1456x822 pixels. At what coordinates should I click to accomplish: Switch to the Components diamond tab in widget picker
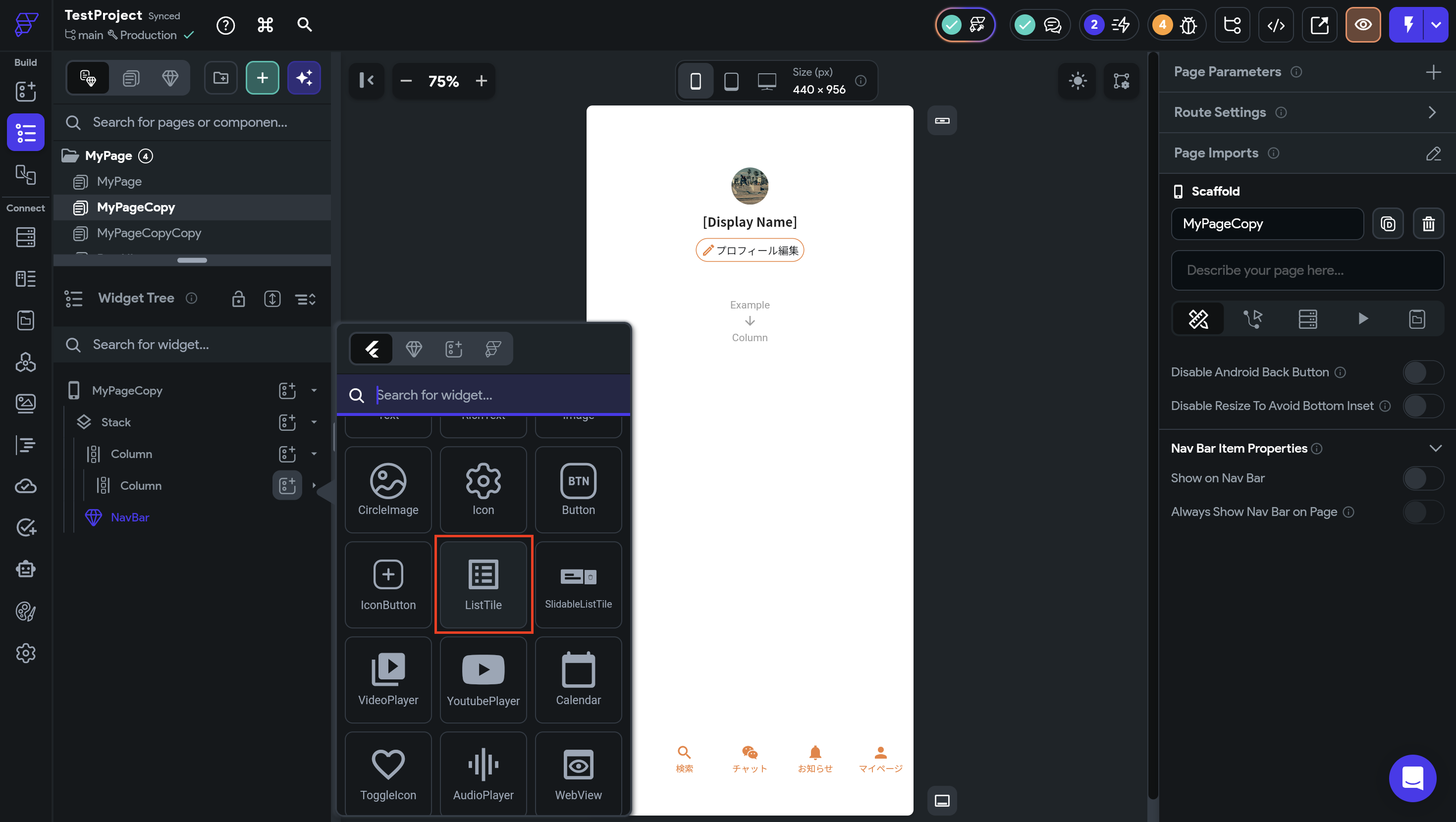tap(414, 349)
